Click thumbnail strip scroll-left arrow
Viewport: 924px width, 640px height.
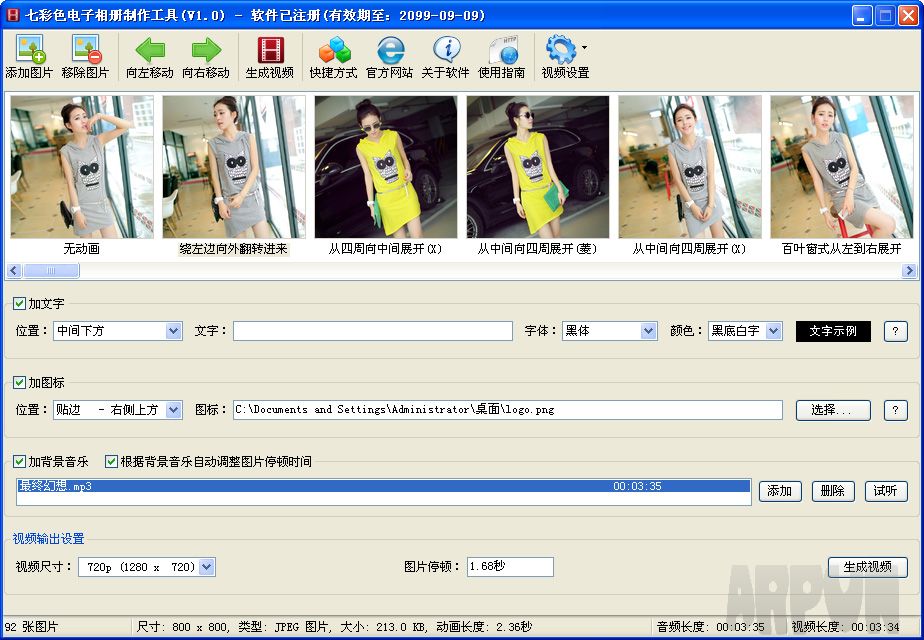pos(14,270)
